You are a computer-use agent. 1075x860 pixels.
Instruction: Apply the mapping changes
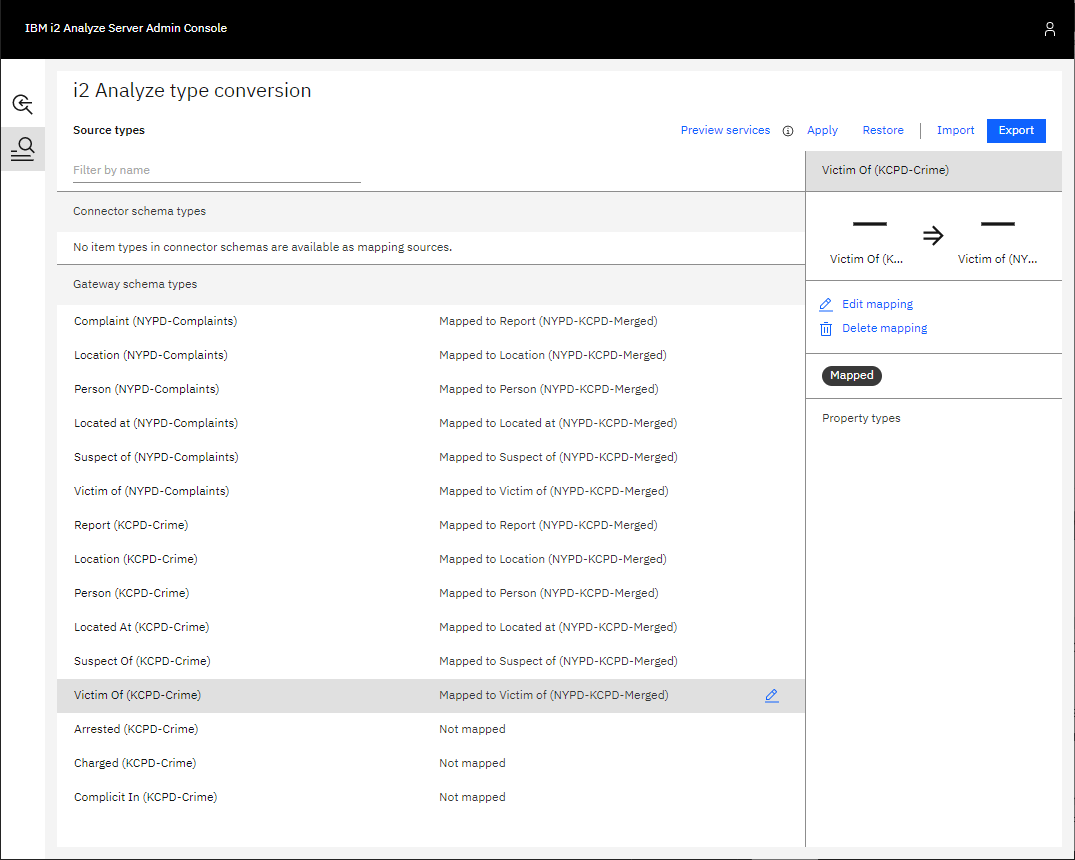click(x=822, y=130)
